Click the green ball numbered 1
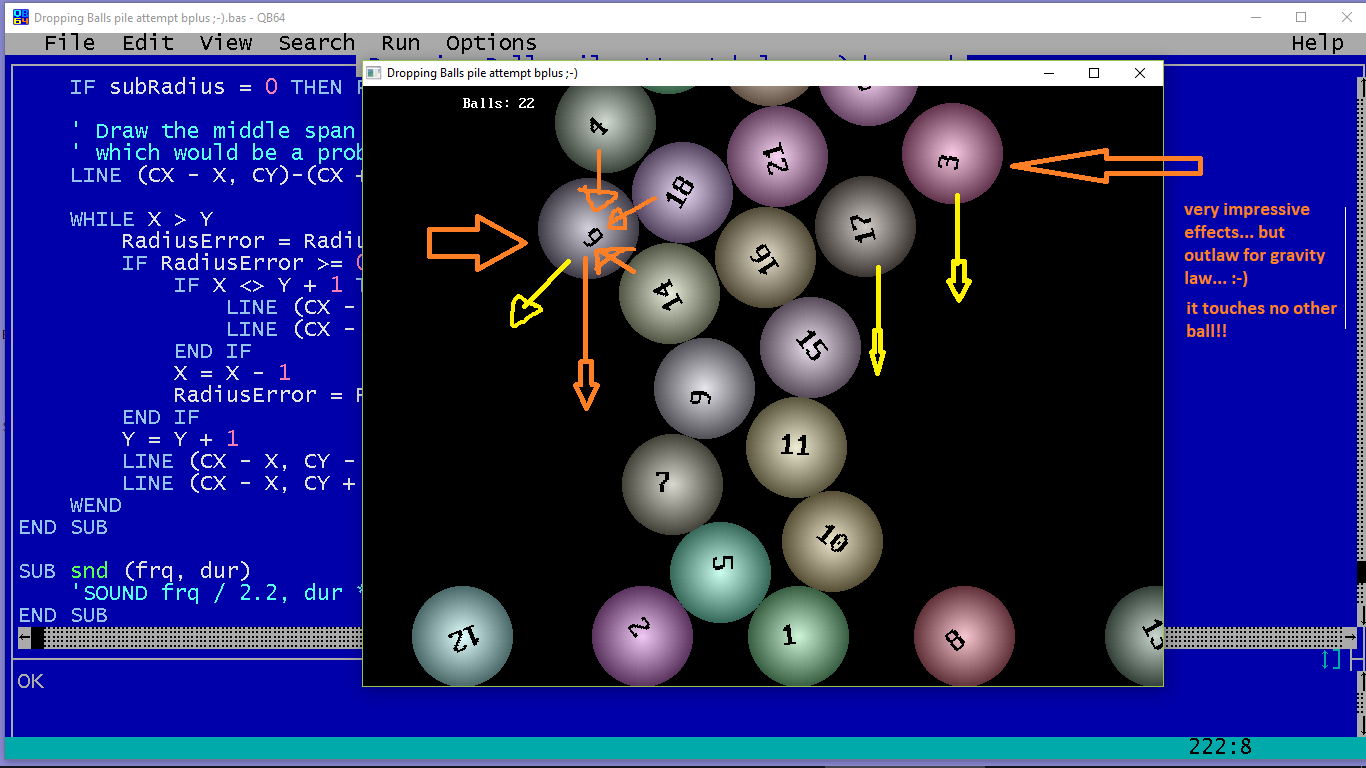 click(x=797, y=636)
